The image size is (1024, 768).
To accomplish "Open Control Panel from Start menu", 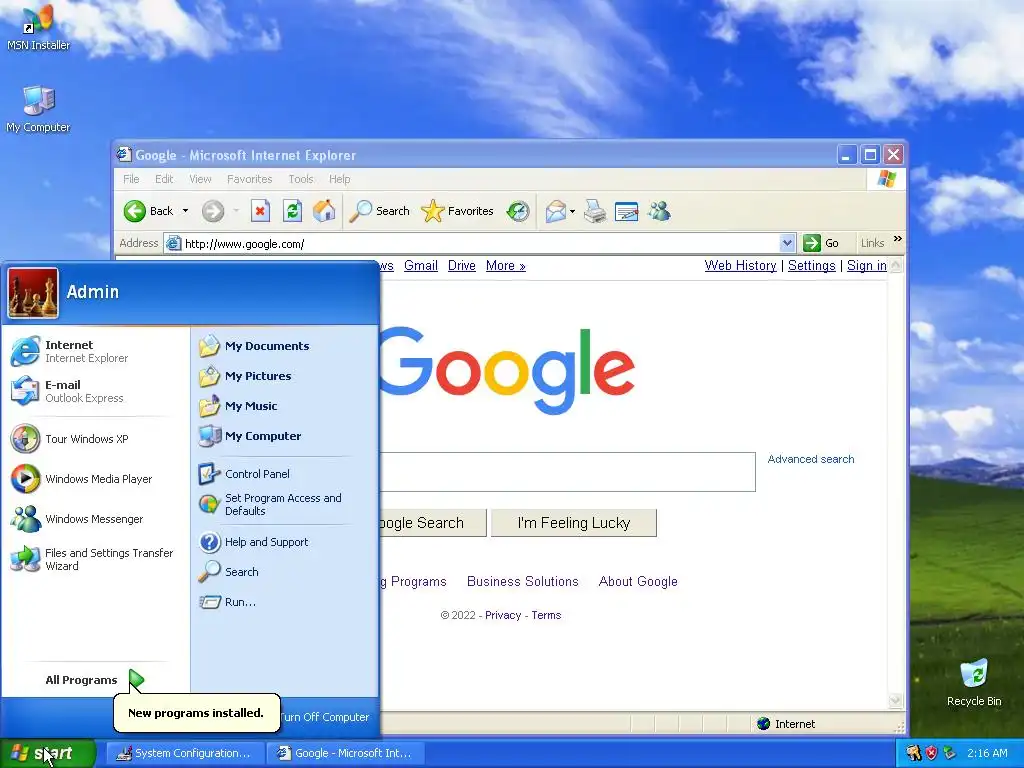I will 284,474.
